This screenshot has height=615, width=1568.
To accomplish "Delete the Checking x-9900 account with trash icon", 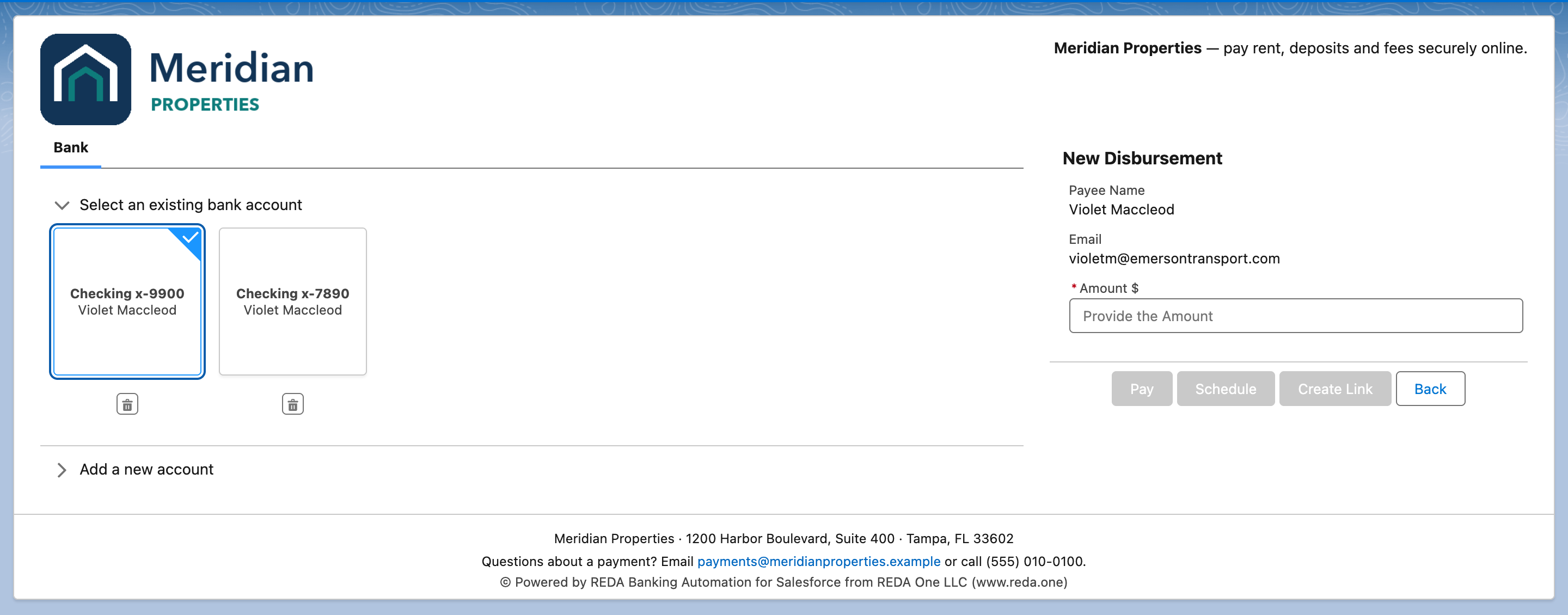I will point(127,404).
